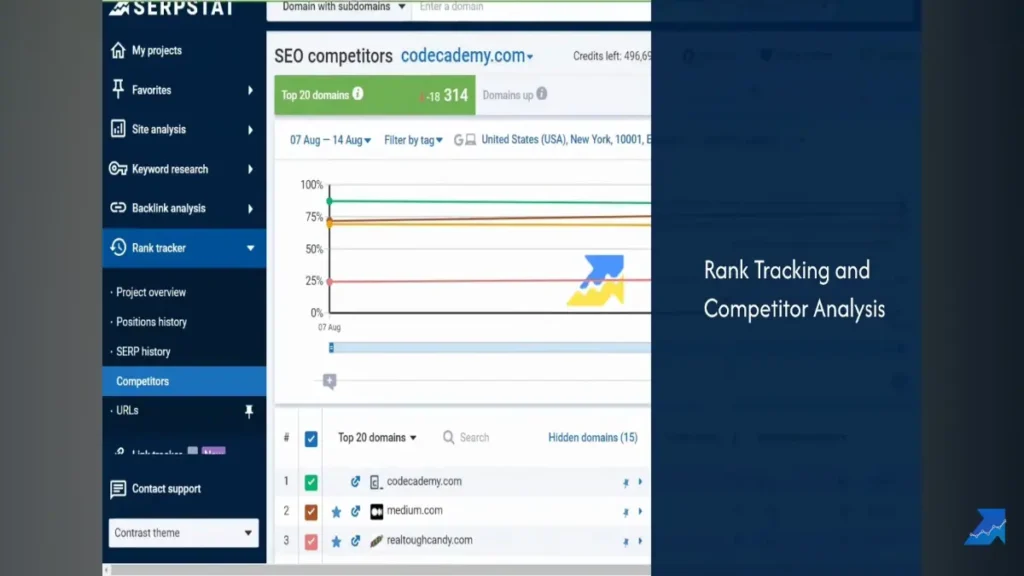Expand the Site analysis arrow
This screenshot has height=576, width=1024.
(x=250, y=130)
